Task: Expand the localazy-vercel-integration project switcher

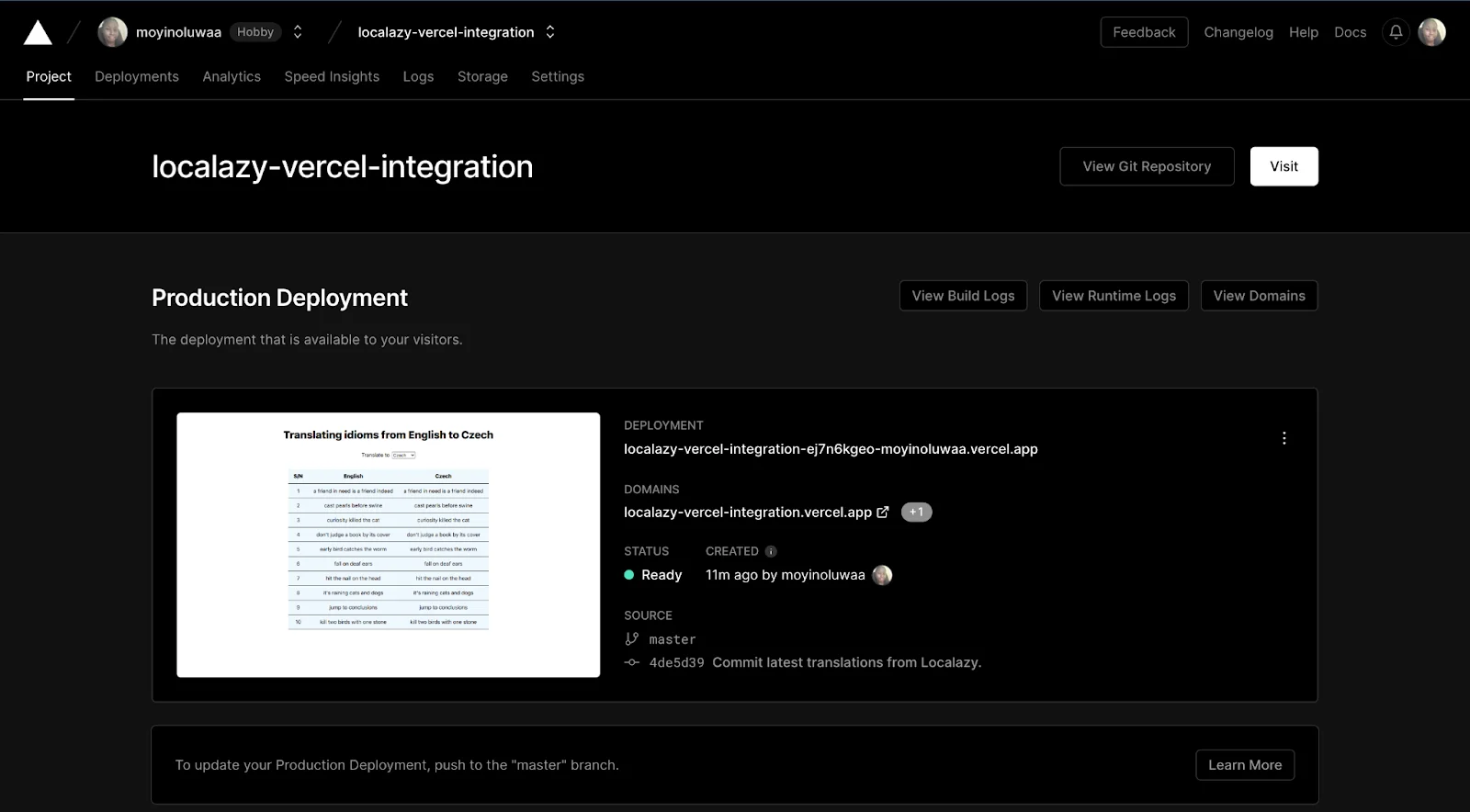Action: (550, 32)
